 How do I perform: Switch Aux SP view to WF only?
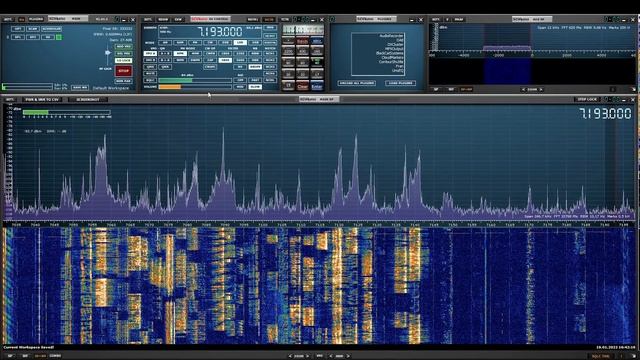point(451,89)
